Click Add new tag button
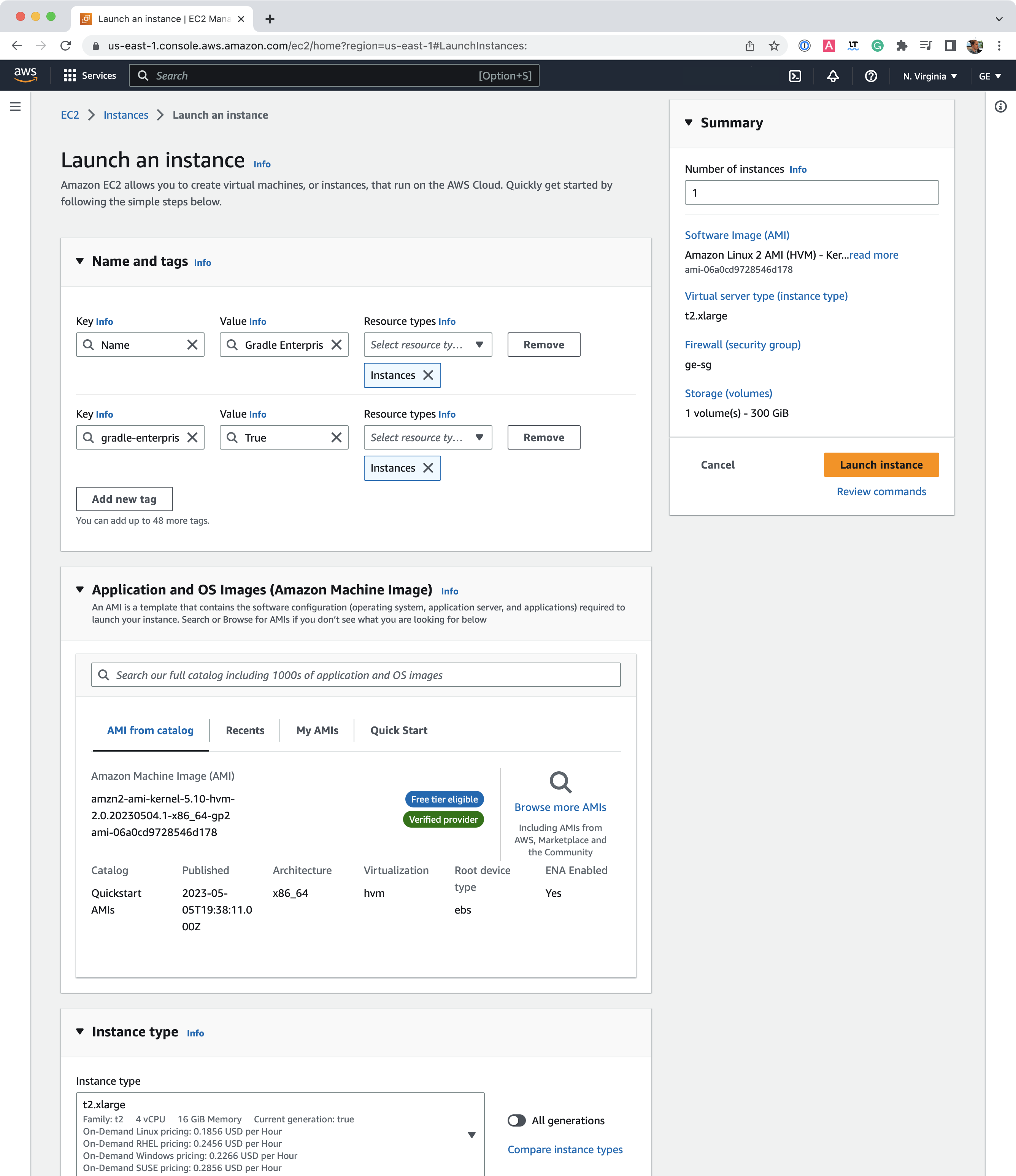Viewport: 1016px width, 1176px height. point(124,498)
